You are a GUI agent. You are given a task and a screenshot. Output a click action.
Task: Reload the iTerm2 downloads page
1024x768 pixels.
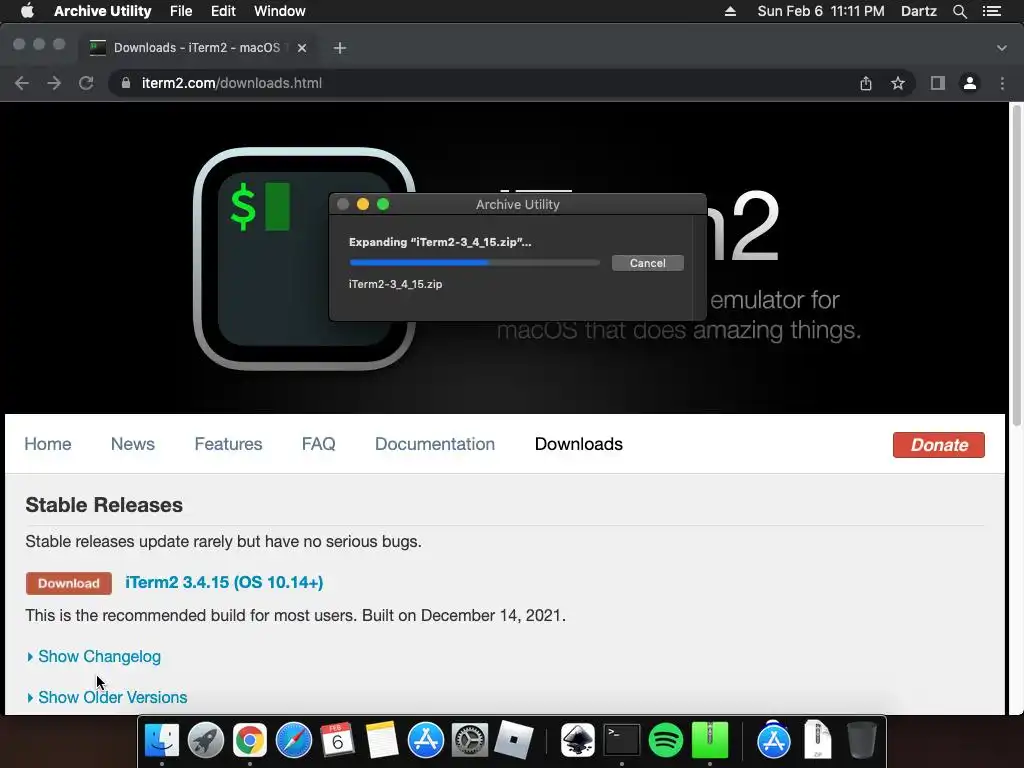(86, 83)
